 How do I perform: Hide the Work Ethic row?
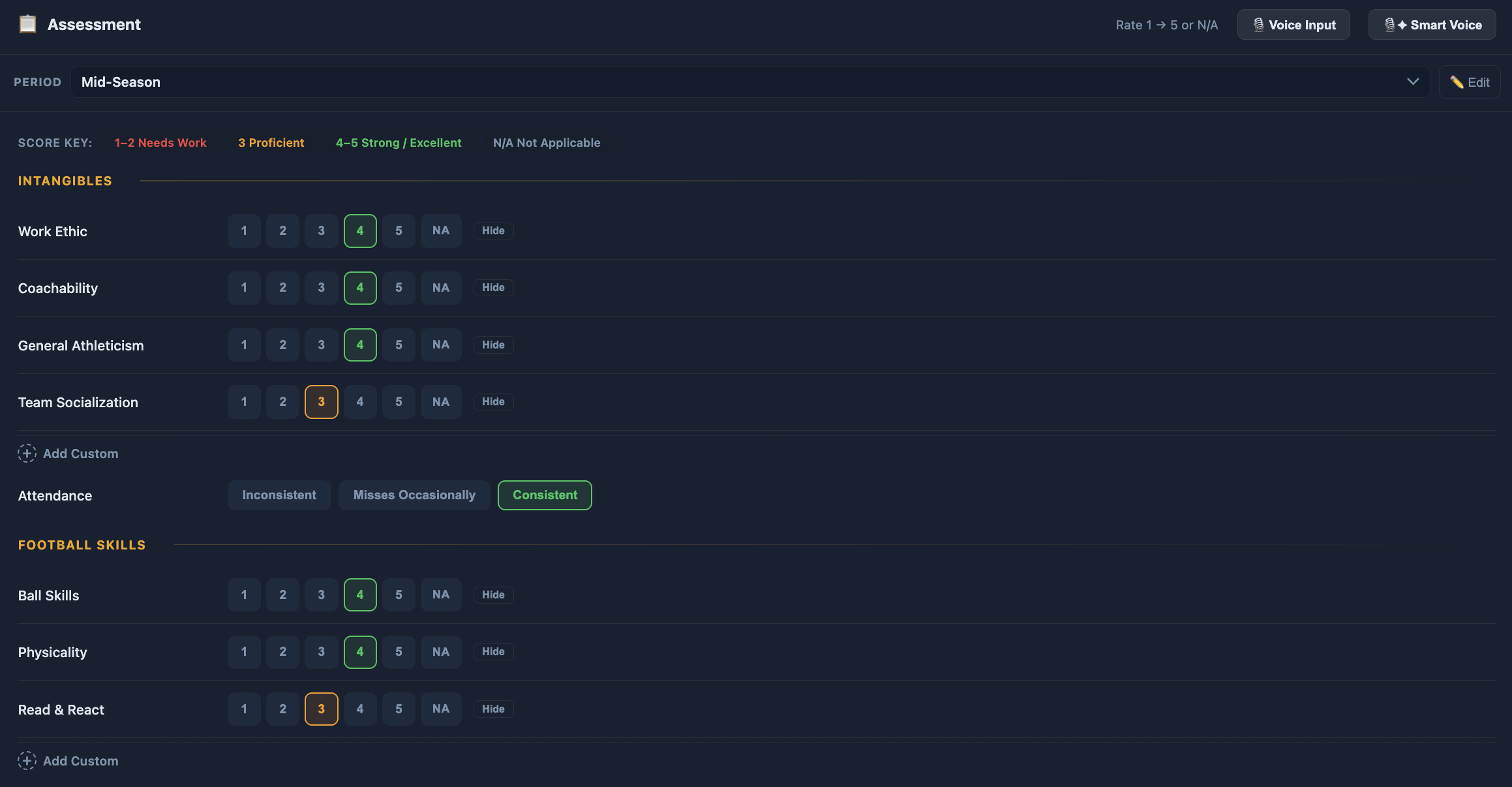(493, 231)
